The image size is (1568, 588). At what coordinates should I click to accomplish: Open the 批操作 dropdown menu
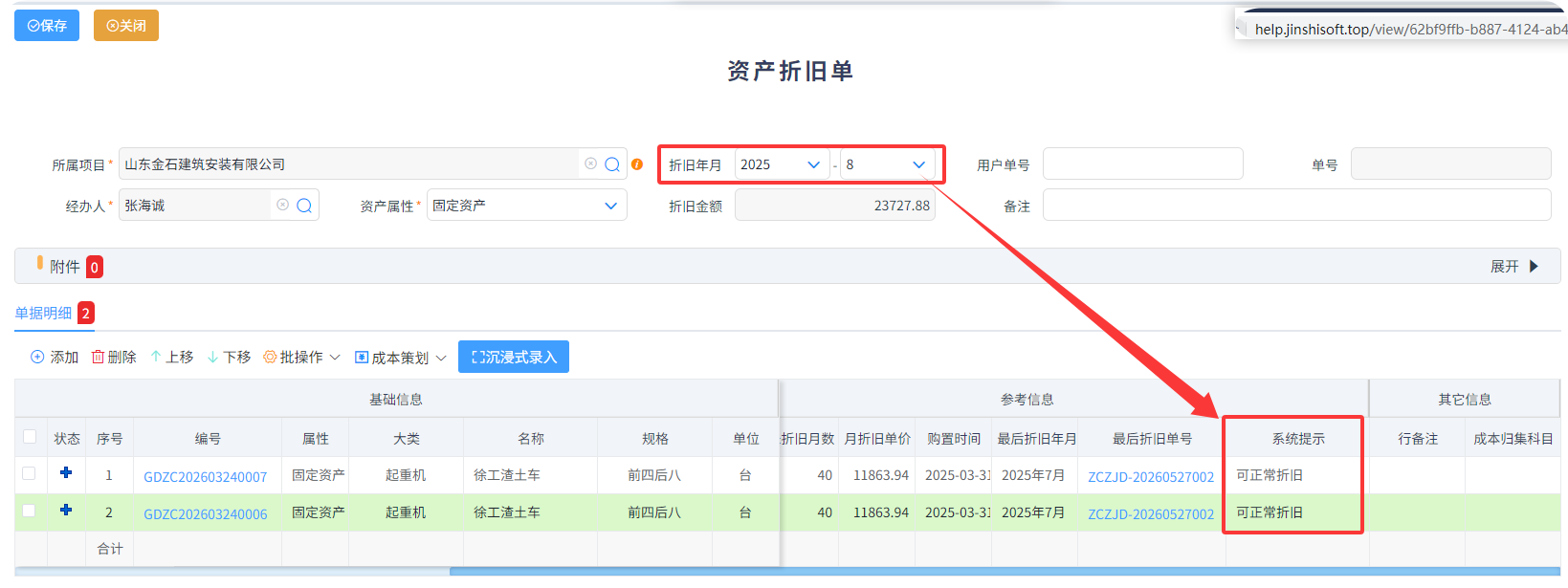point(302,357)
